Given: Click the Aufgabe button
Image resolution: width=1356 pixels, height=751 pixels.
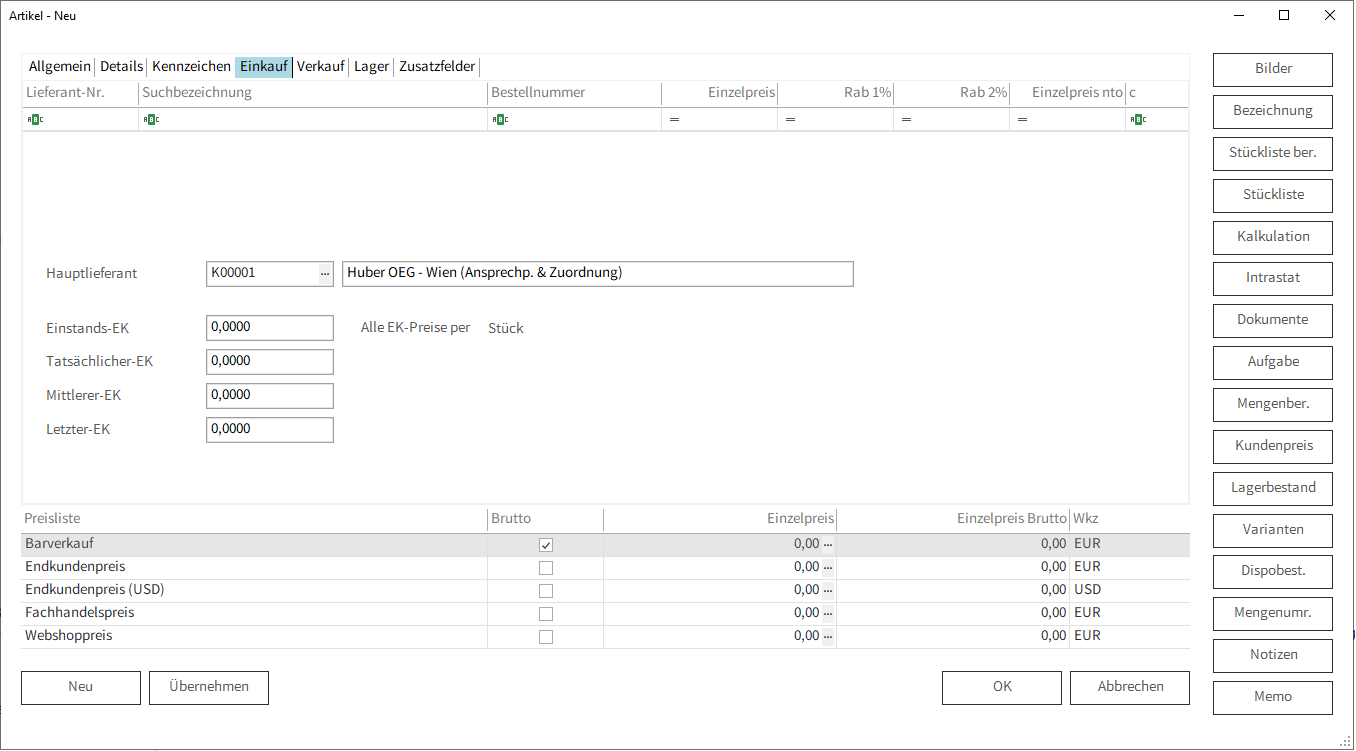Looking at the screenshot, I should click(1273, 362).
